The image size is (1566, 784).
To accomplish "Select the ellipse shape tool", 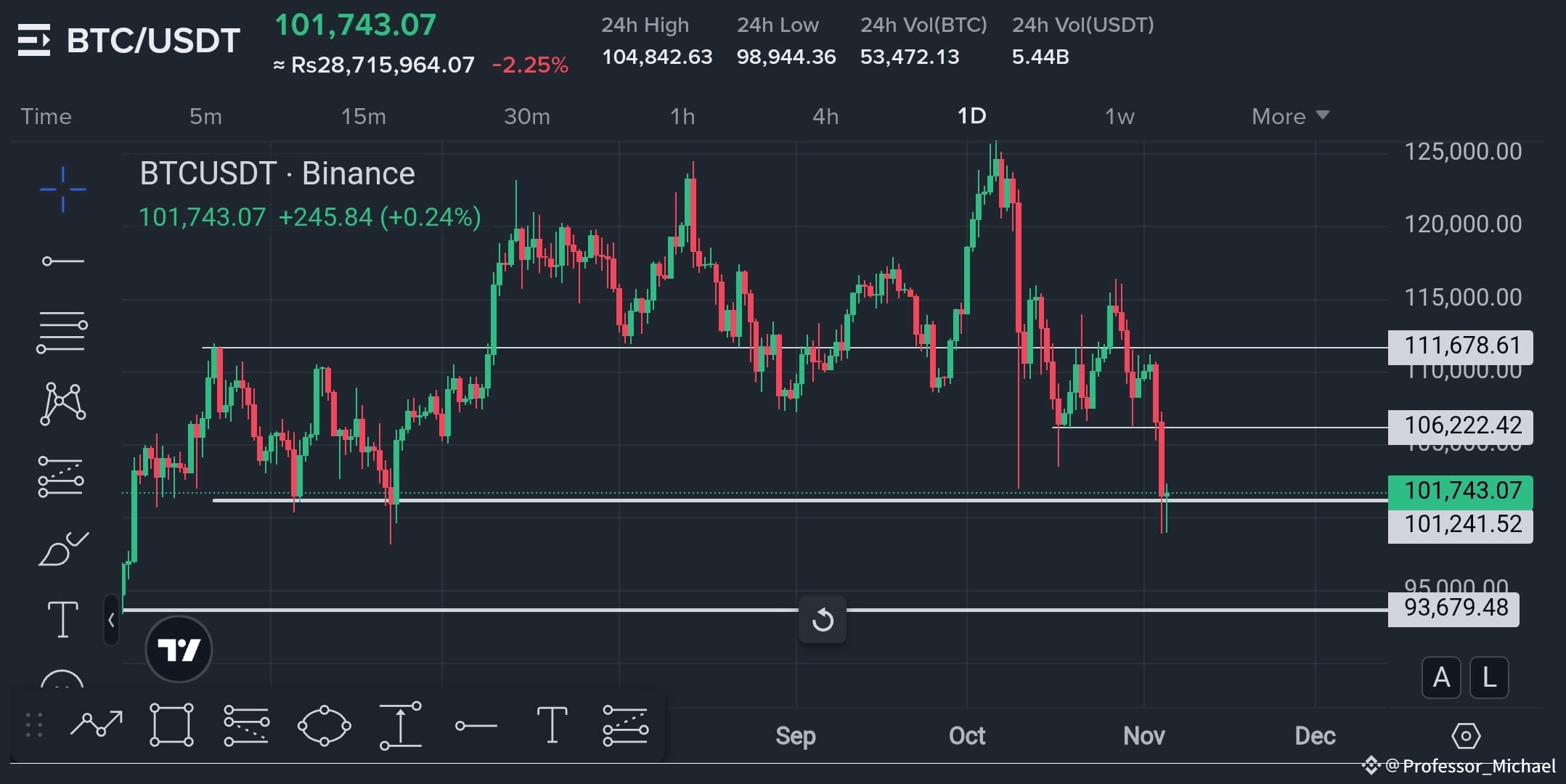I will click(324, 724).
